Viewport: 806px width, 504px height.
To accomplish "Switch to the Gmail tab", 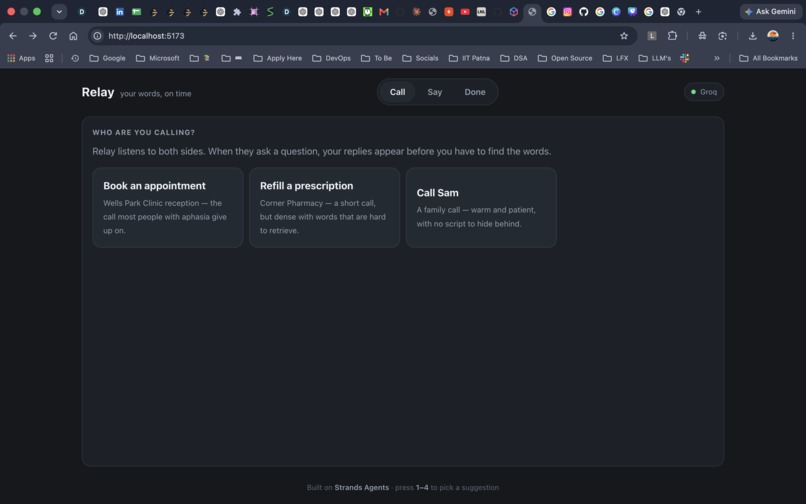I will click(x=383, y=12).
